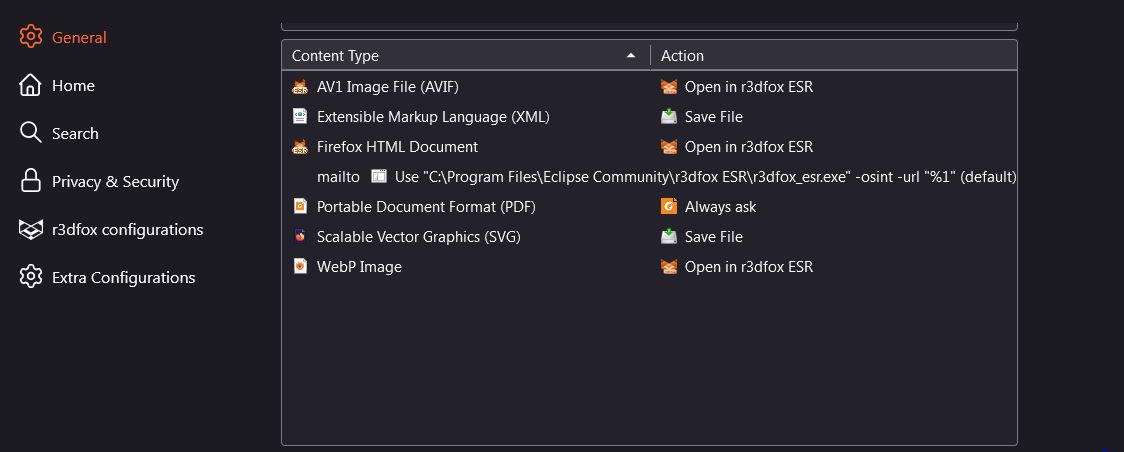Click the r3dfox configurations fox icon
This screenshot has height=452, width=1124.
[30, 229]
